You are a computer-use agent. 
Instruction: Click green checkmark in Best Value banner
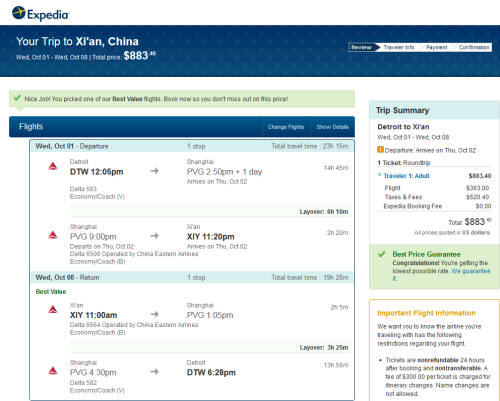[x=17, y=98]
